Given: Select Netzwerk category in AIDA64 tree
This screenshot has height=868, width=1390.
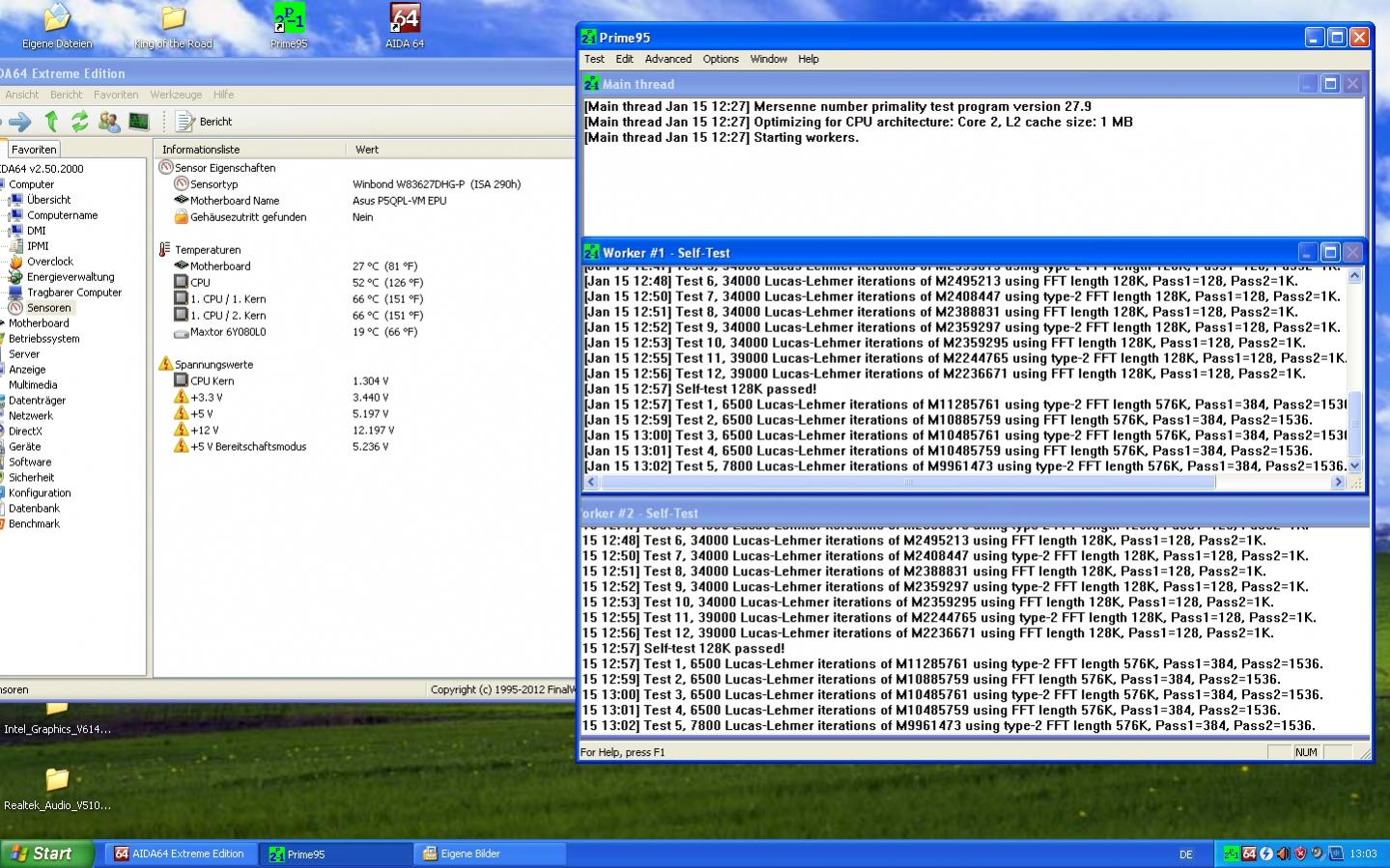Looking at the screenshot, I should [x=31, y=416].
